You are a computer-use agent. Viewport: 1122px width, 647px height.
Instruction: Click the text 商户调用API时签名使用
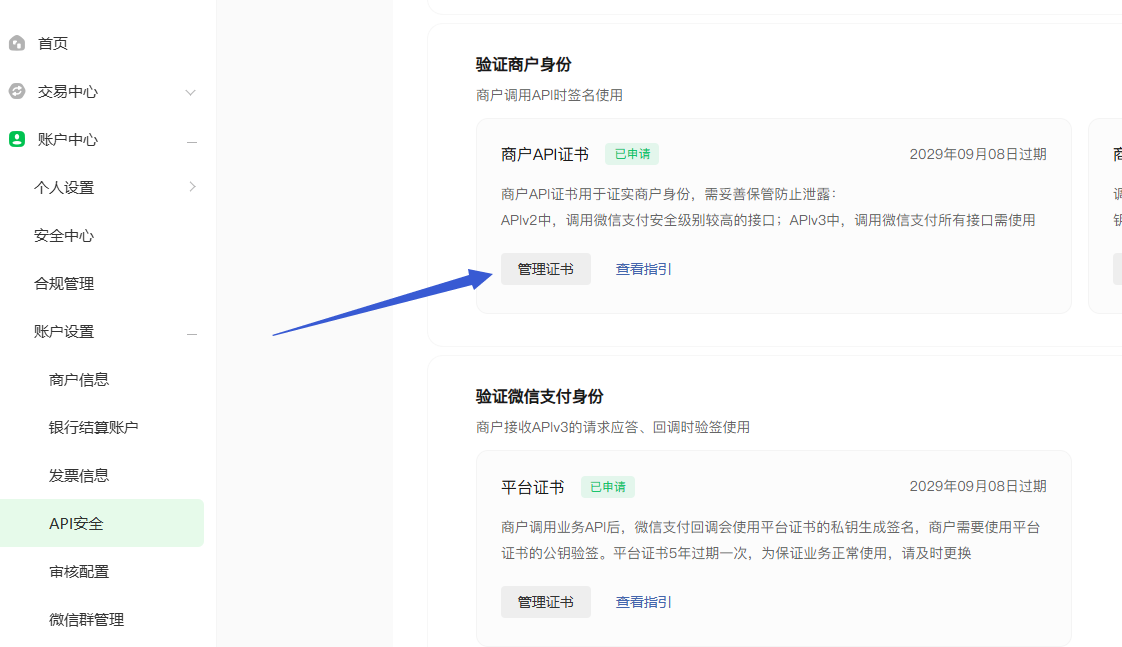(x=550, y=95)
